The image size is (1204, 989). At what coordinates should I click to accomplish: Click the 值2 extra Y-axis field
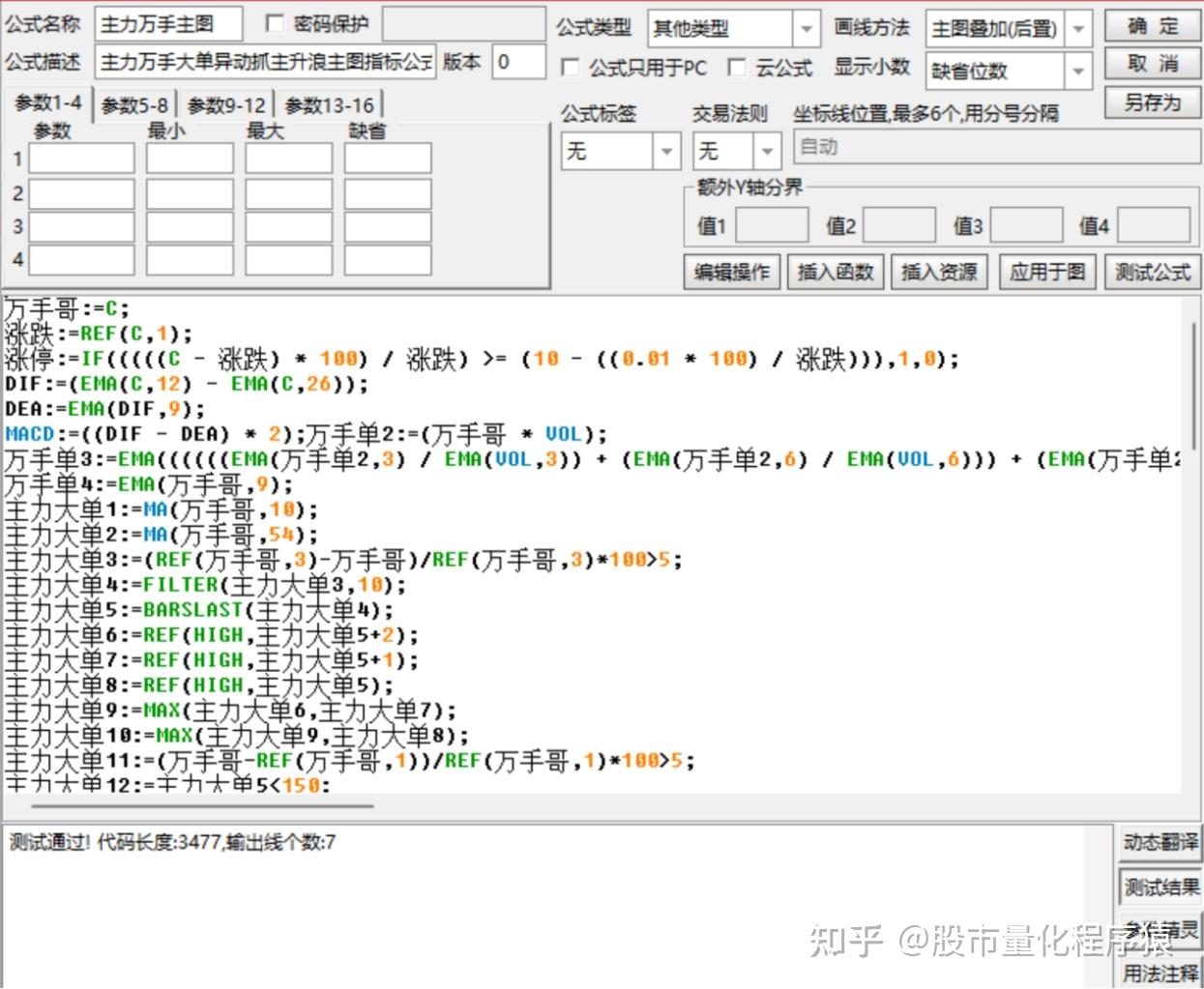tap(899, 225)
